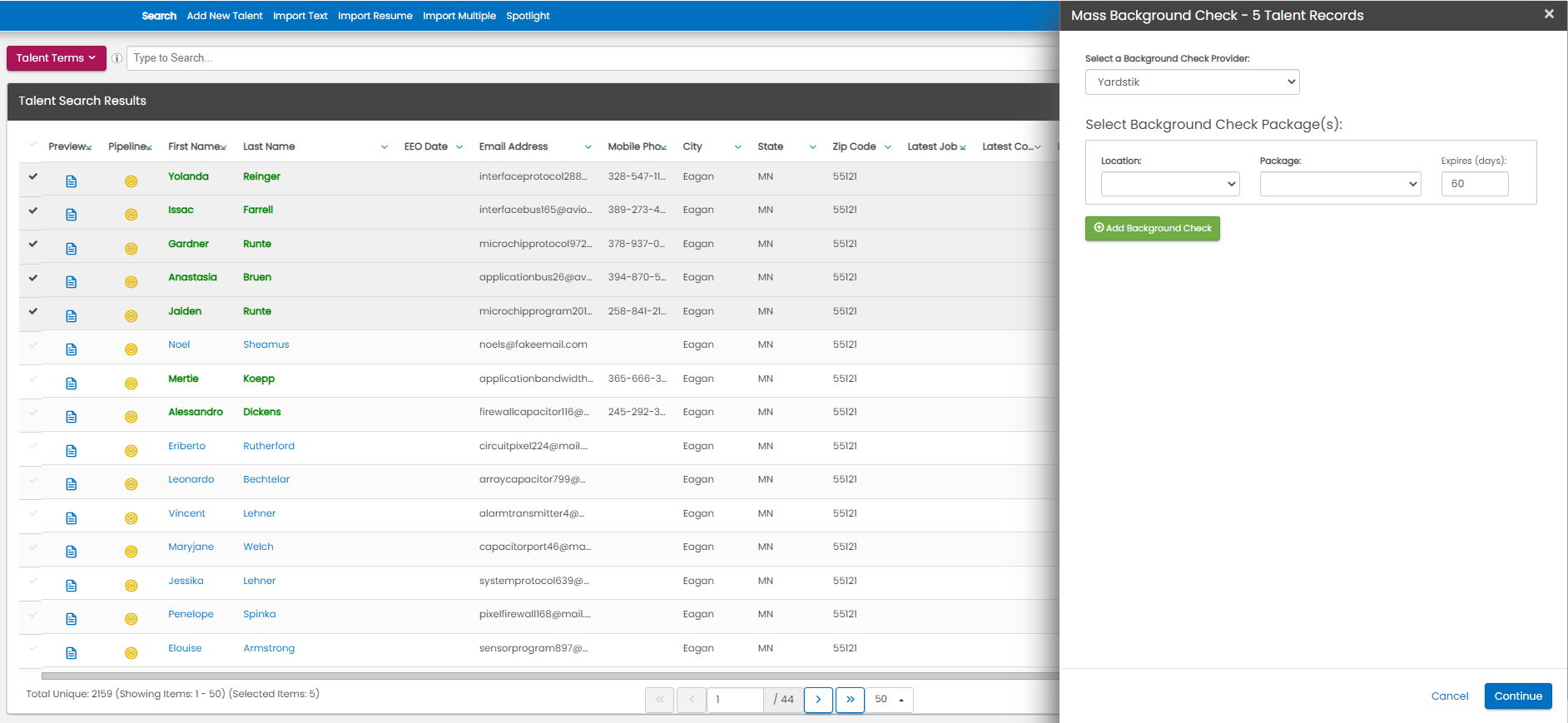
Task: Open the Location dropdown
Action: pos(1170,184)
